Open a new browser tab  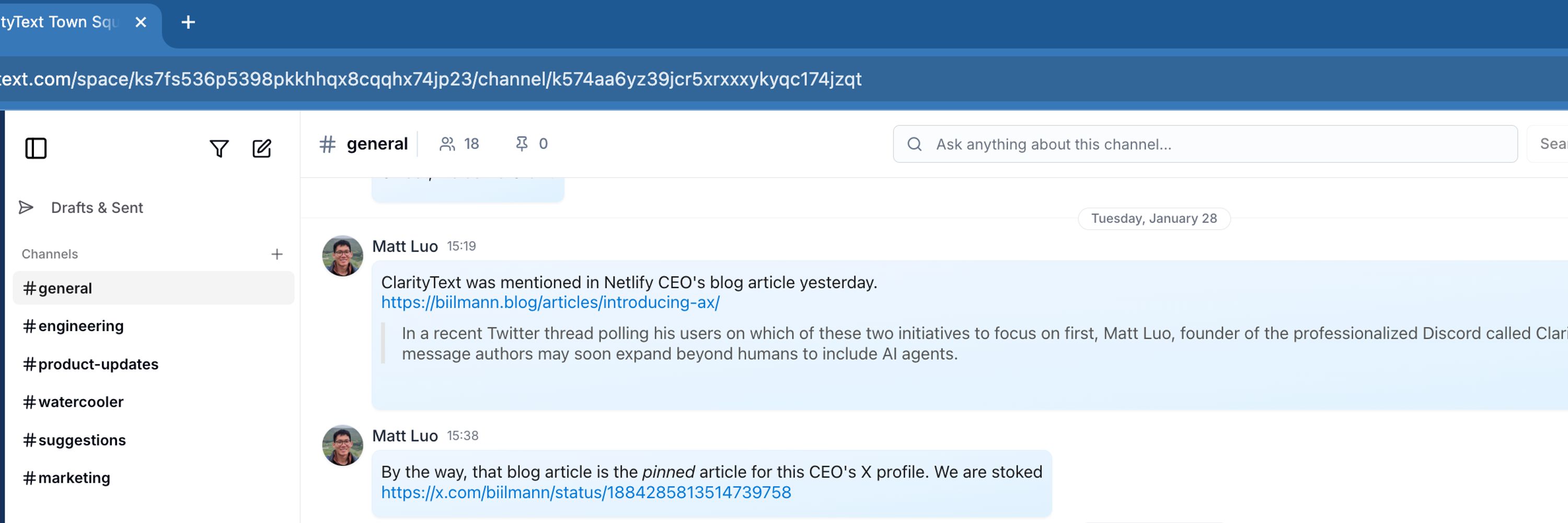coord(188,22)
